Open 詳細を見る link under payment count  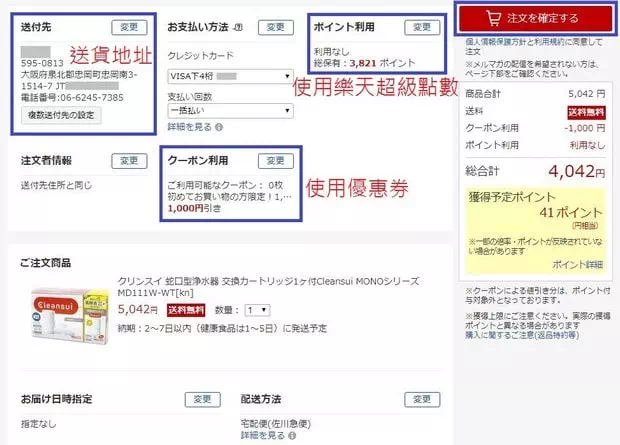pos(189,127)
